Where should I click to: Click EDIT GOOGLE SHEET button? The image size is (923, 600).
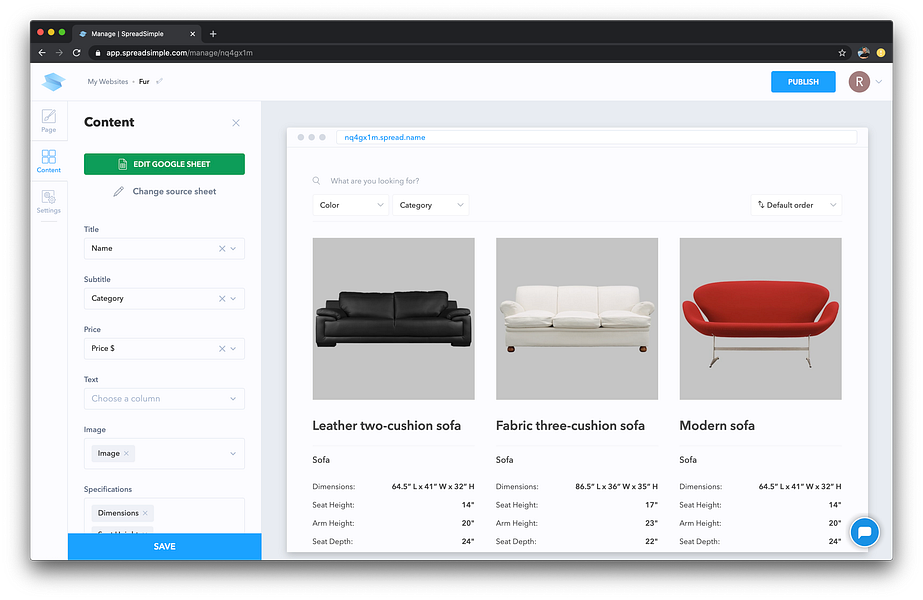tap(164, 164)
